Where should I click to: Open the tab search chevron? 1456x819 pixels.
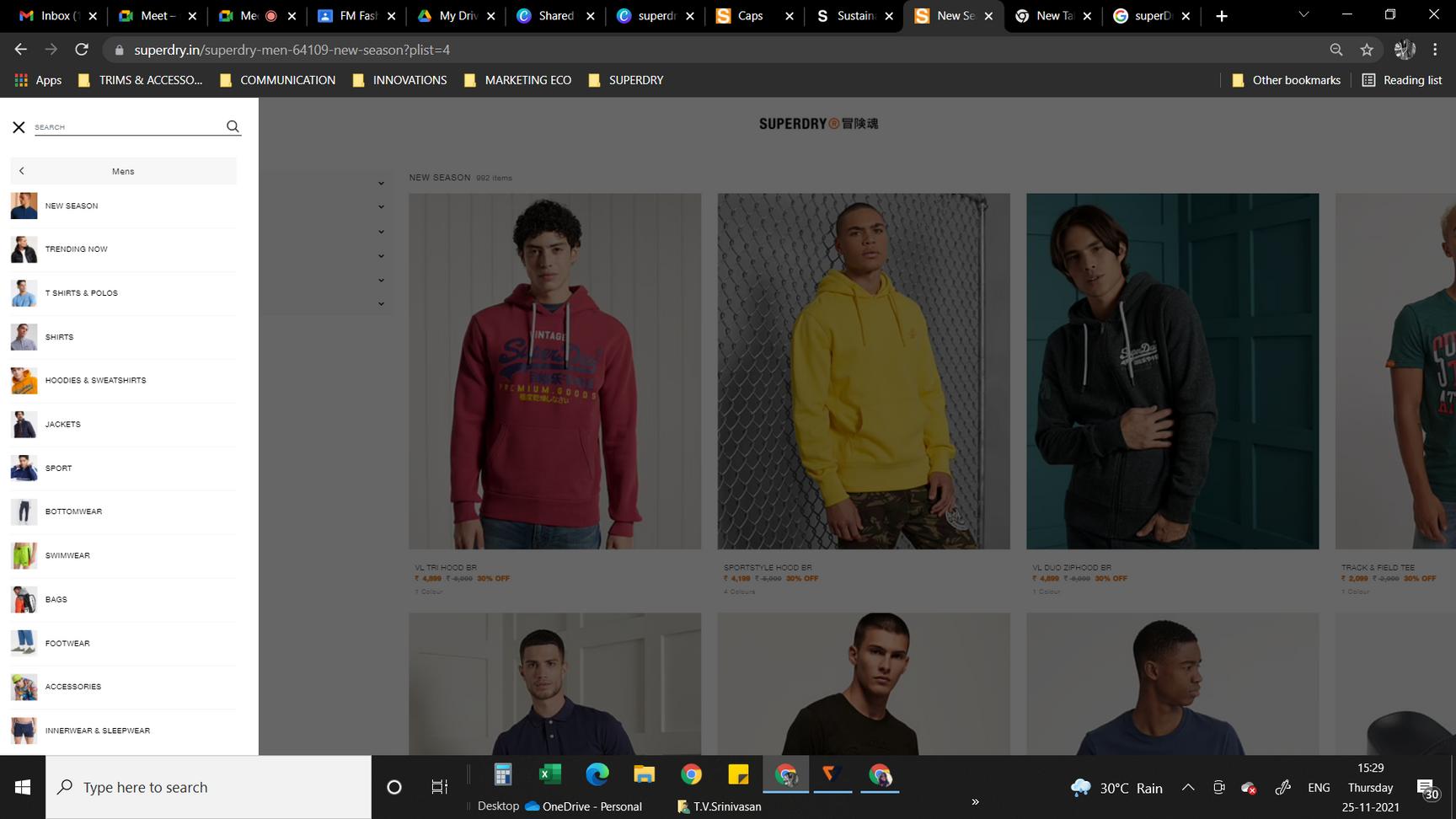pyautogui.click(x=1303, y=15)
